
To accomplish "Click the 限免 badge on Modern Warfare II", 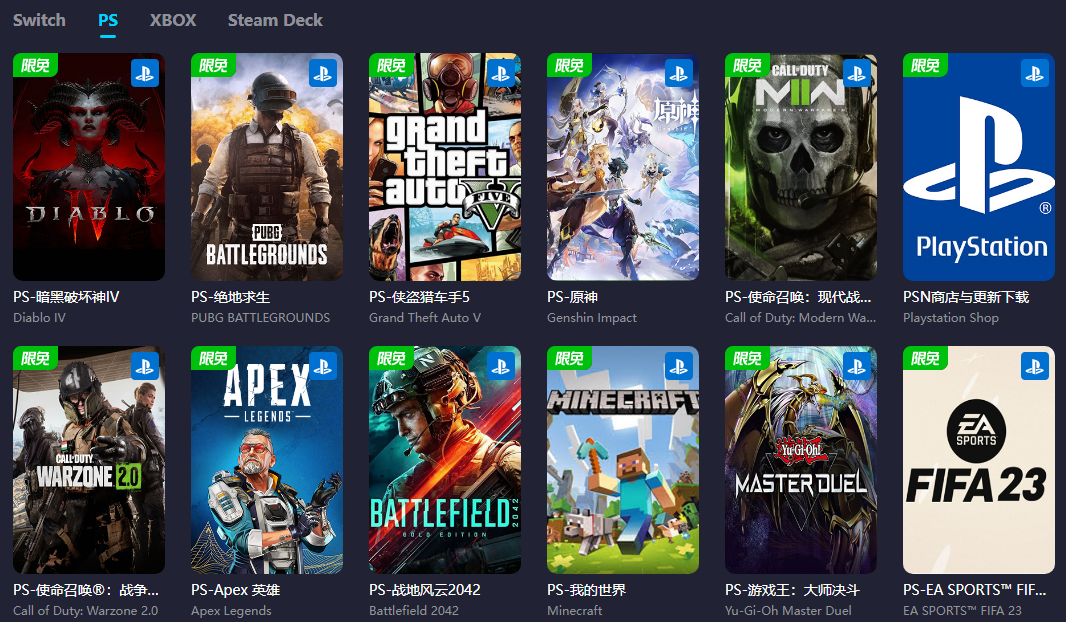I will (x=747, y=65).
